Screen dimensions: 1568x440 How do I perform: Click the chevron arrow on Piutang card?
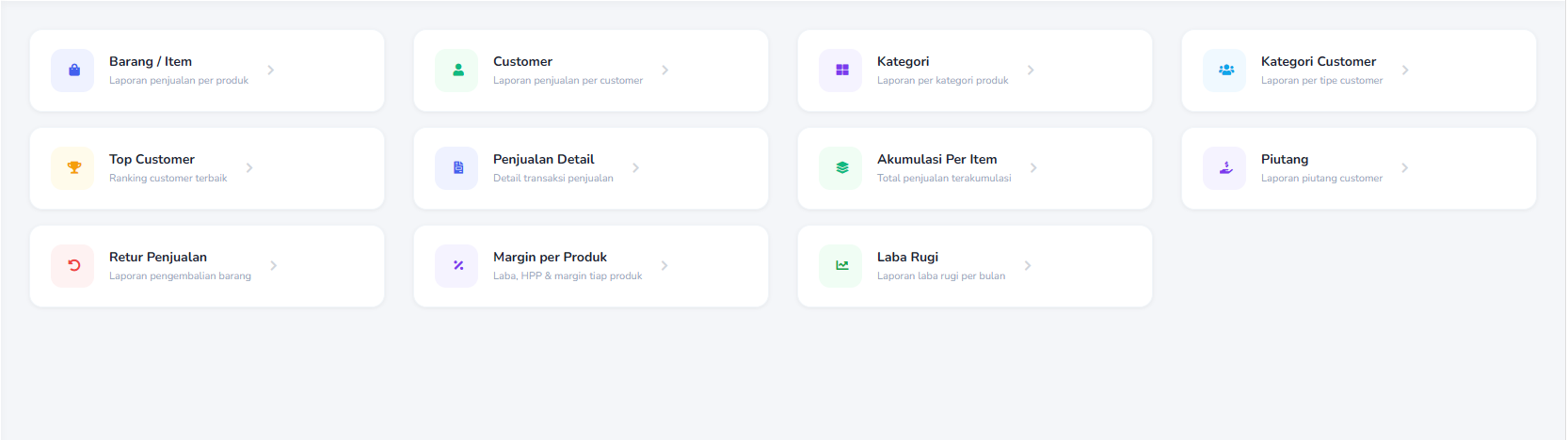click(x=1405, y=168)
